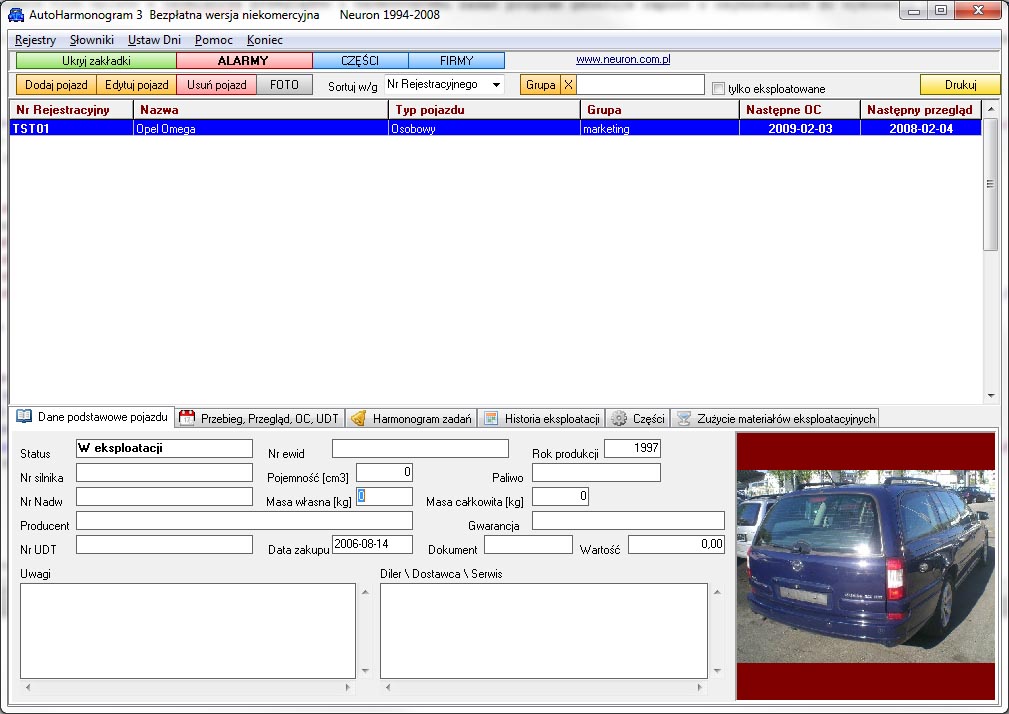Open the Rejestry menu

35,40
